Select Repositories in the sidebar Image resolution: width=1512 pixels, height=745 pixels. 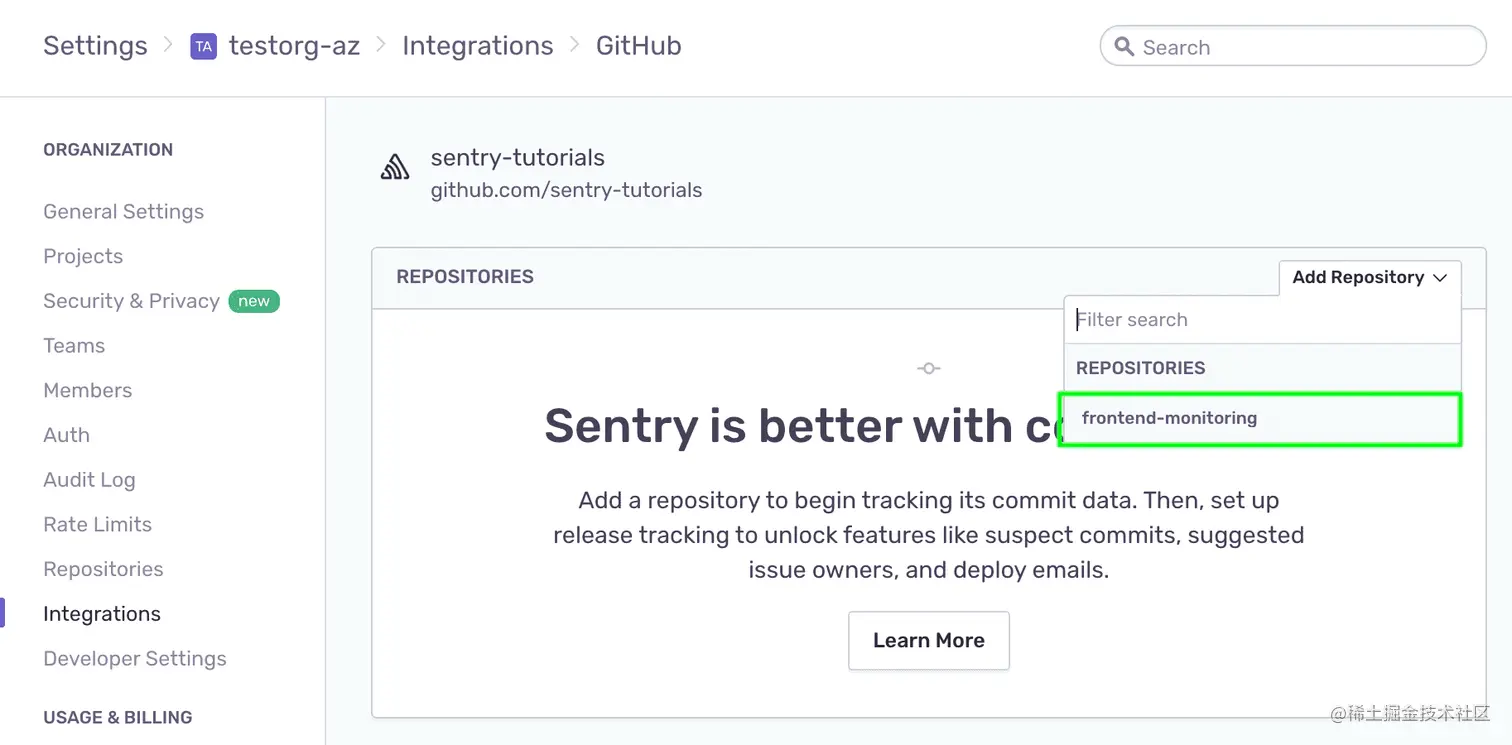click(103, 568)
